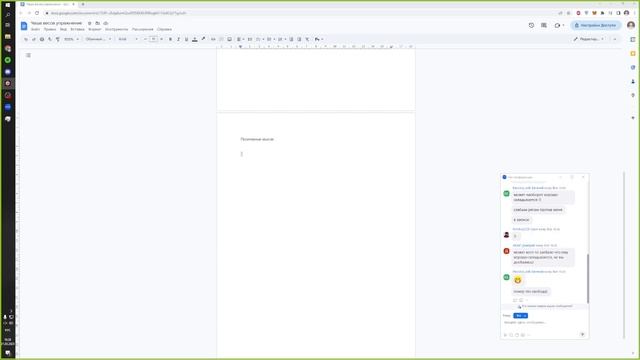Open a new browser tab with plus
Screen dimensions: 640x360
click(83, 4)
